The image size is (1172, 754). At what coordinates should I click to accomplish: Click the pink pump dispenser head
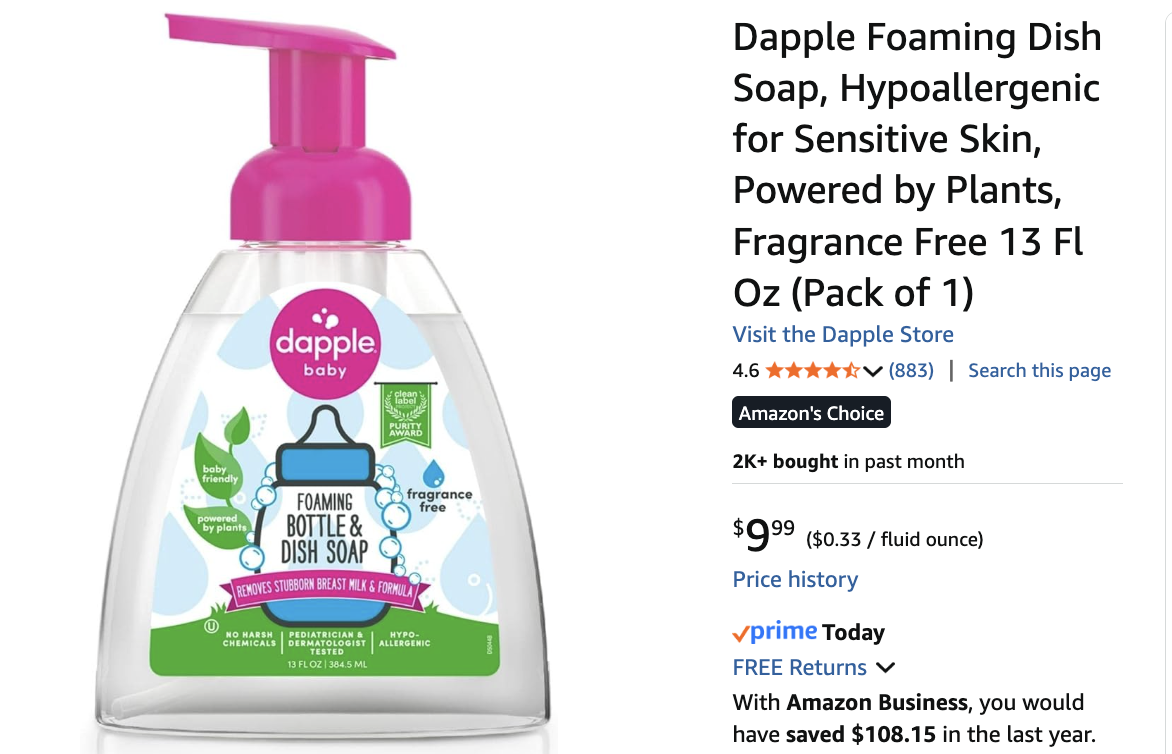click(x=304, y=127)
